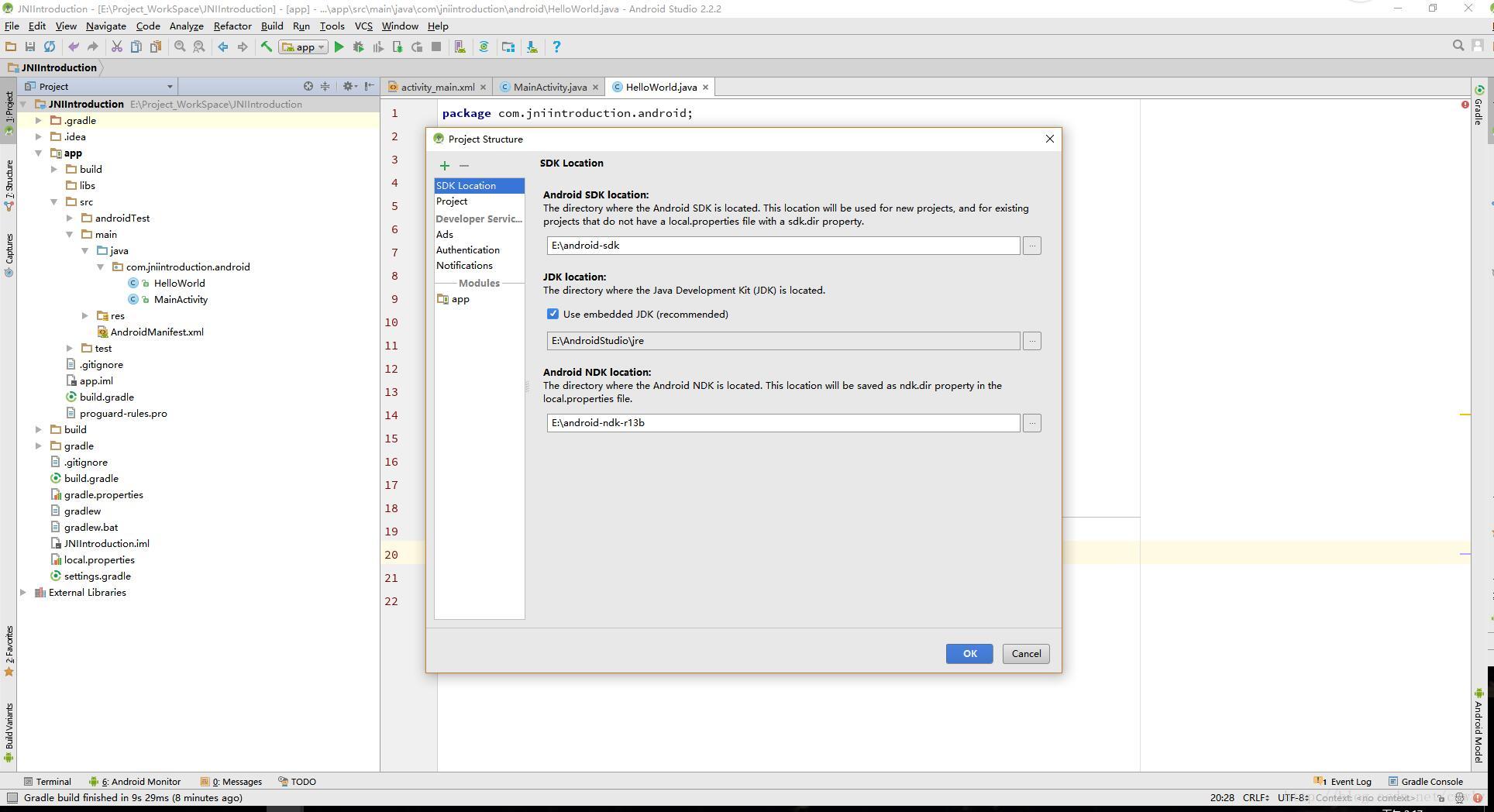Viewport: 1494px width, 812px height.
Task: Click the Sync Project with Gradle icon
Action: tap(484, 47)
